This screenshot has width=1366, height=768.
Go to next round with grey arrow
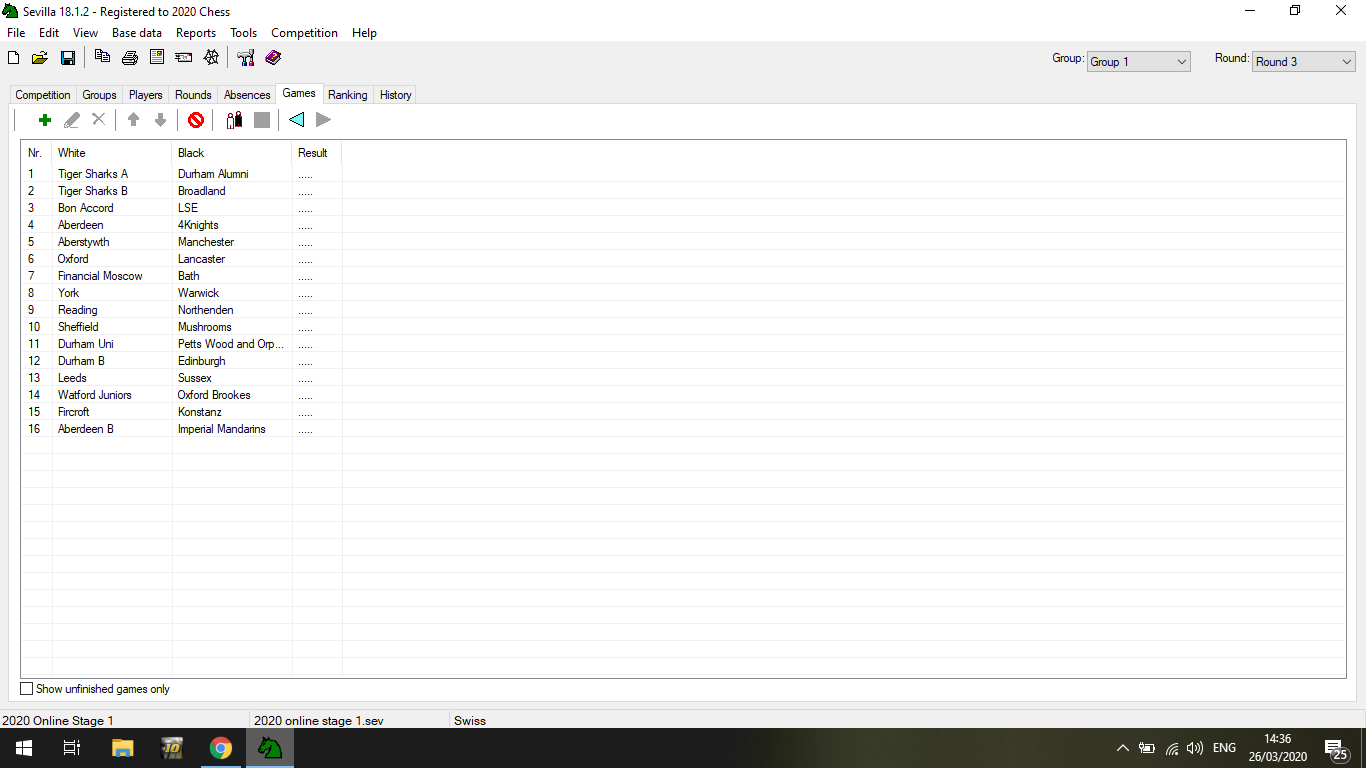pyautogui.click(x=323, y=120)
